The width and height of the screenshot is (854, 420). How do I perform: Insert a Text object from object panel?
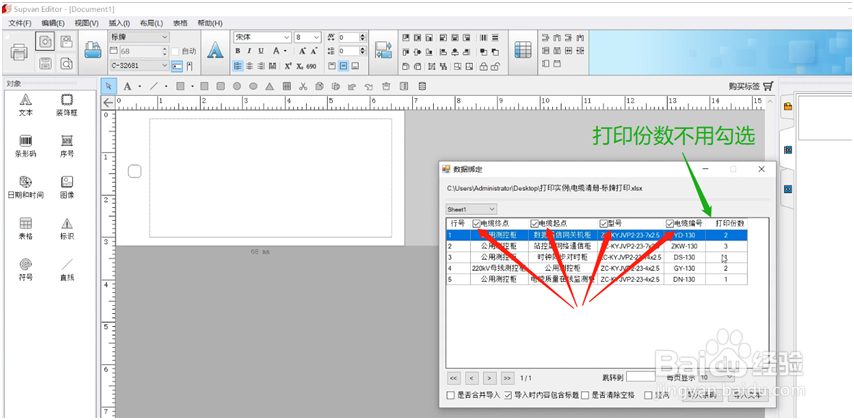click(x=26, y=105)
